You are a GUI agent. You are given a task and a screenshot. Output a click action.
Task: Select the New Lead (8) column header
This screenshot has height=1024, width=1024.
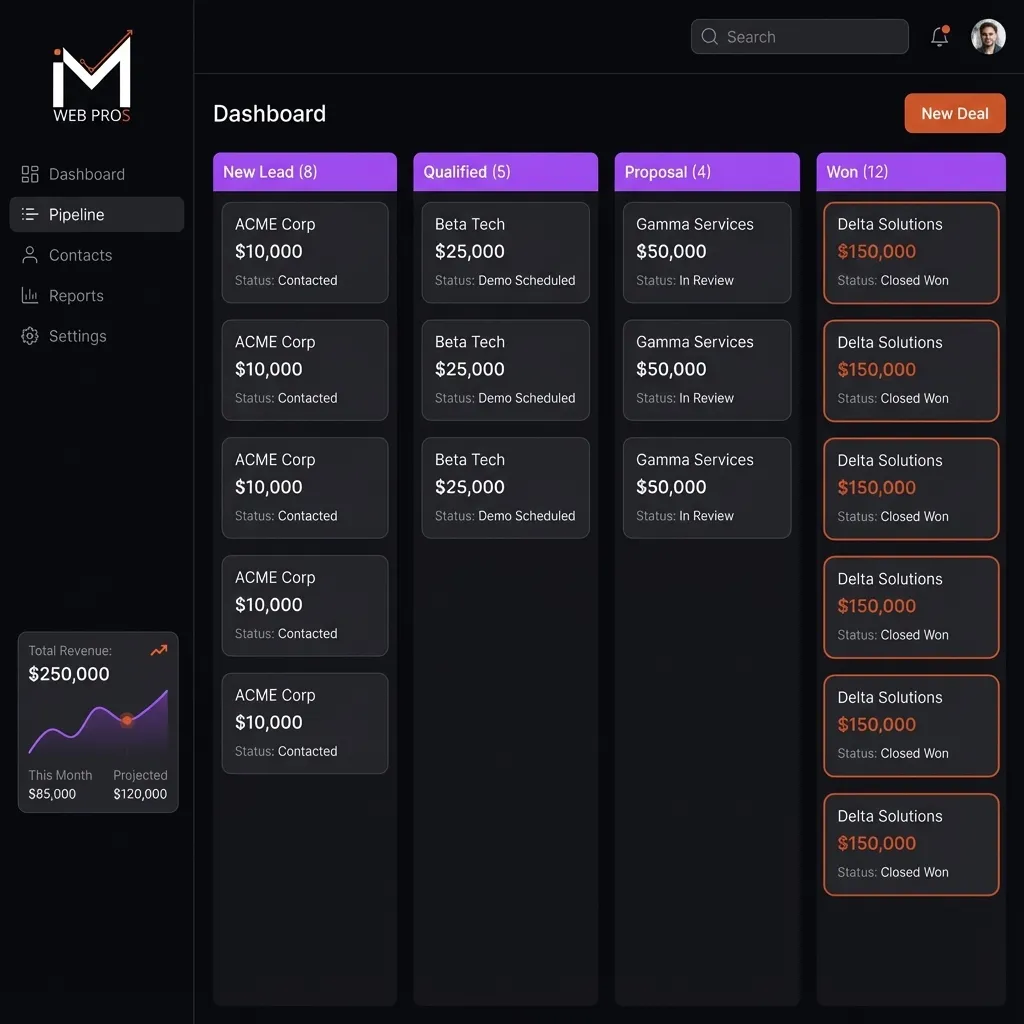pos(305,172)
